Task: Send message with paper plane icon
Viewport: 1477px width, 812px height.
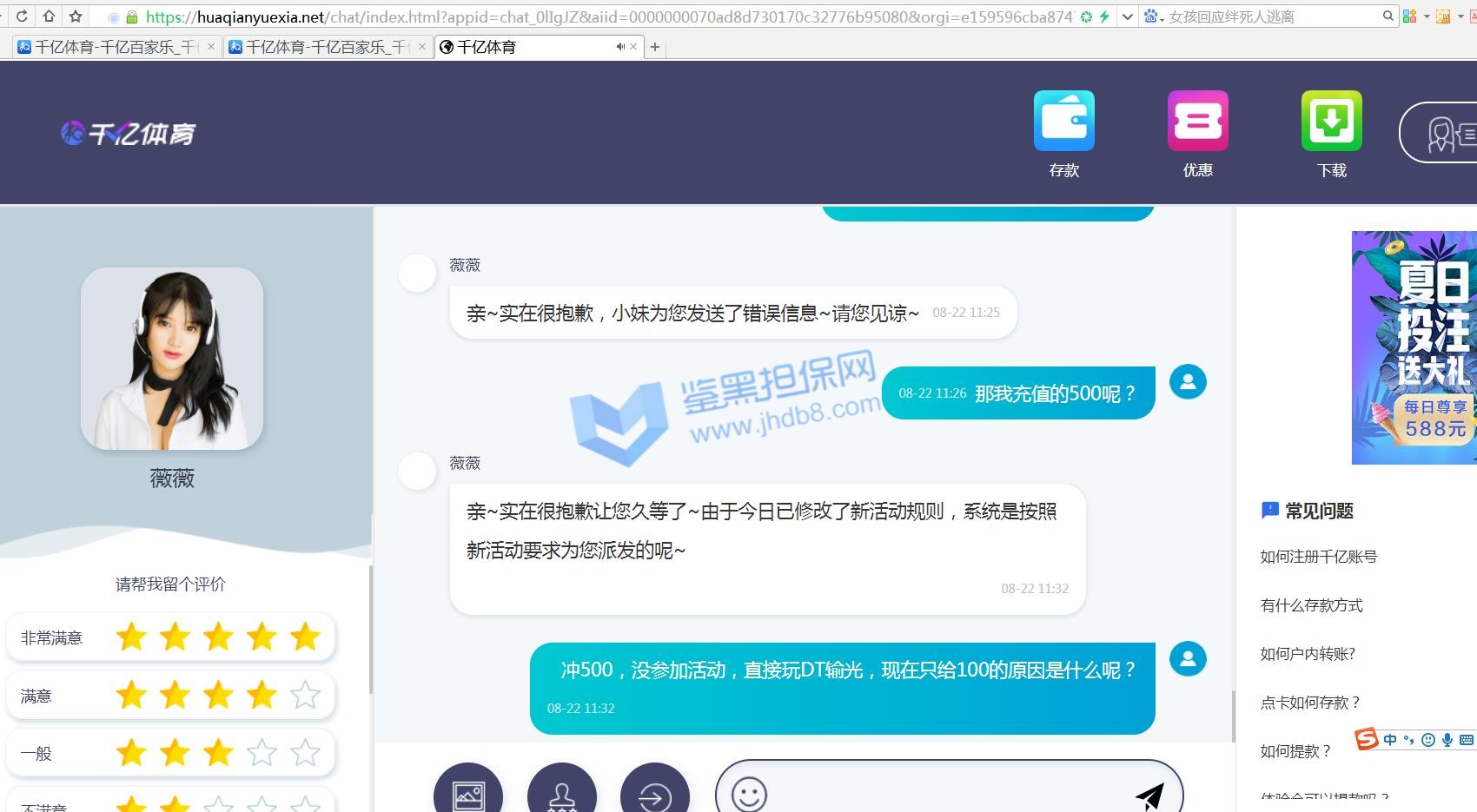Action: click(1149, 794)
